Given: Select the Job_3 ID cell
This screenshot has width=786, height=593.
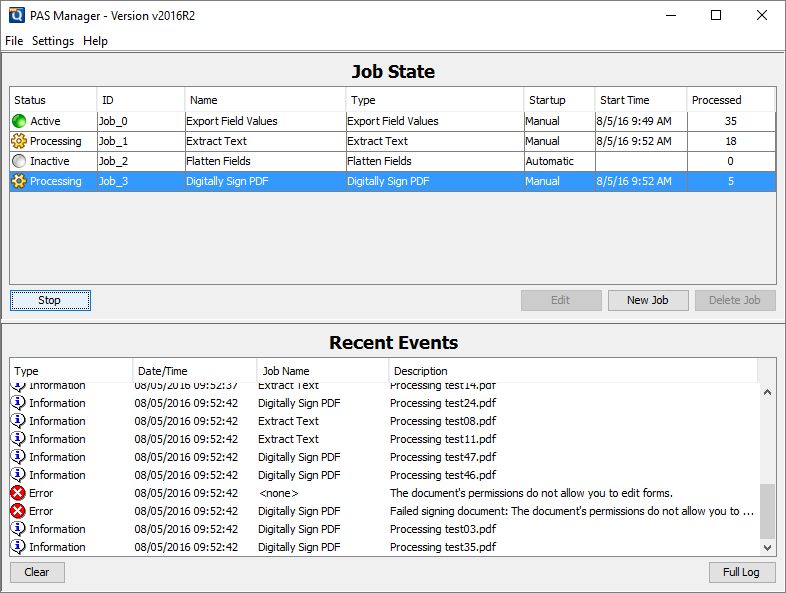Looking at the screenshot, I should pos(141,181).
